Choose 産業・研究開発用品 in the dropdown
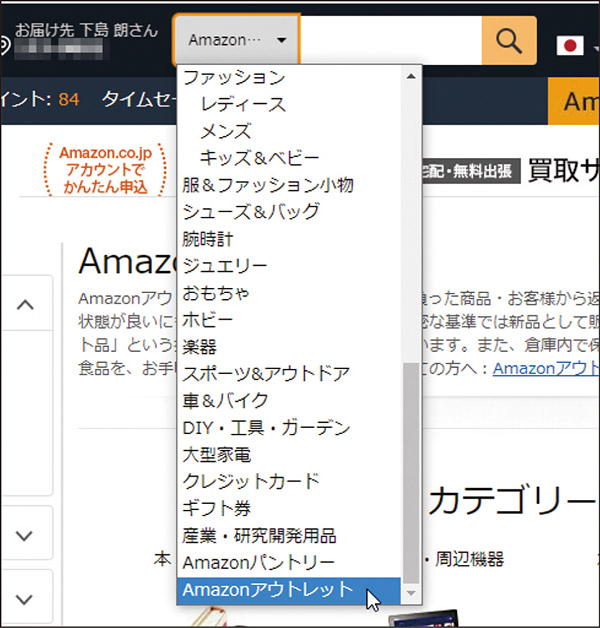The height and width of the screenshot is (628, 600). coord(259,536)
